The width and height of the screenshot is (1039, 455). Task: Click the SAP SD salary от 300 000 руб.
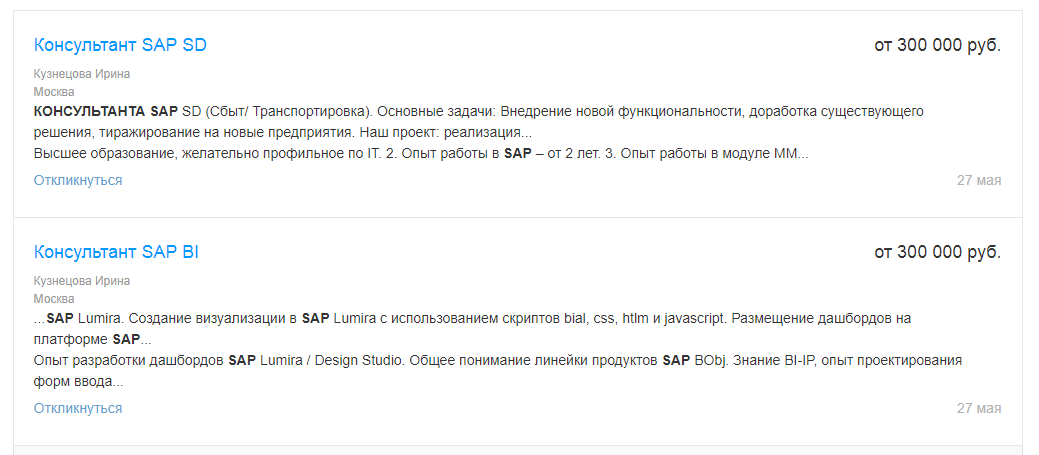937,45
